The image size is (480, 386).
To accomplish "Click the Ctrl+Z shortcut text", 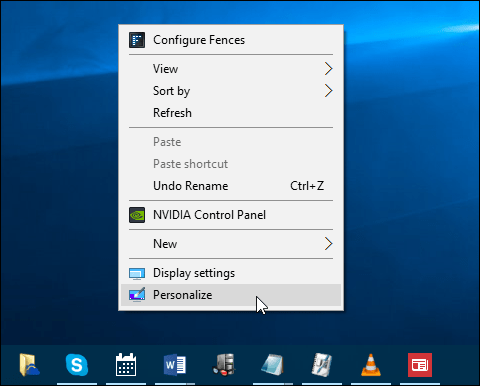I will click(x=307, y=186).
